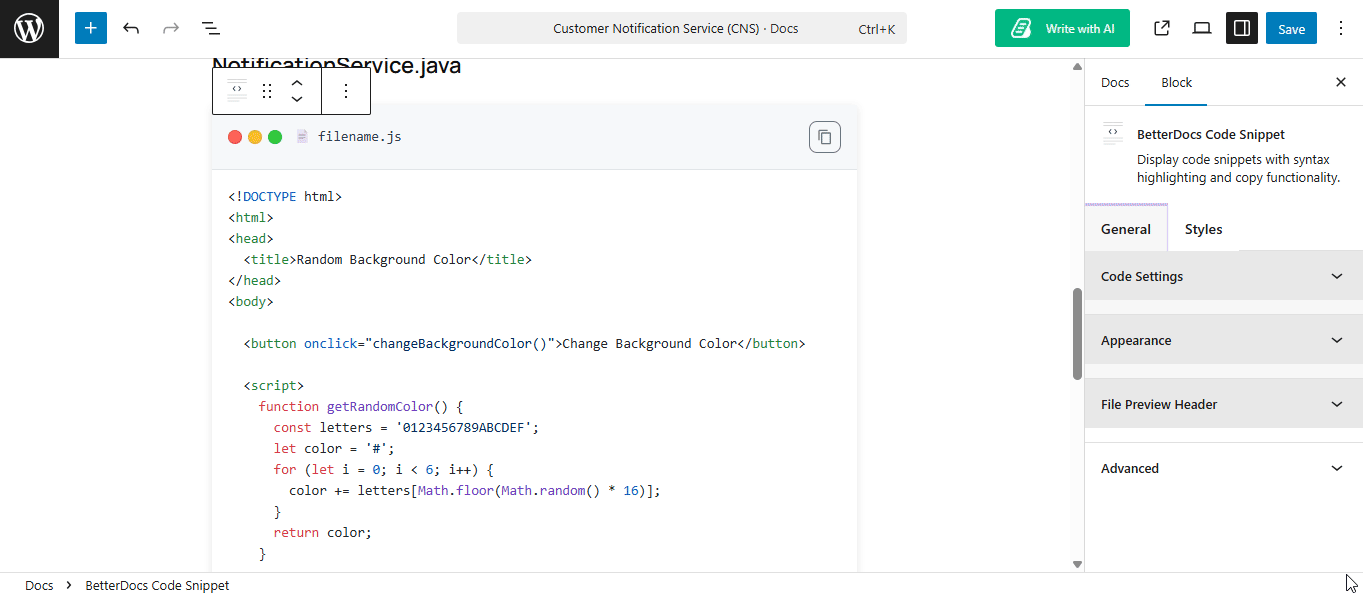Expand the Advanced panel
1363x596 pixels.
(x=1224, y=468)
